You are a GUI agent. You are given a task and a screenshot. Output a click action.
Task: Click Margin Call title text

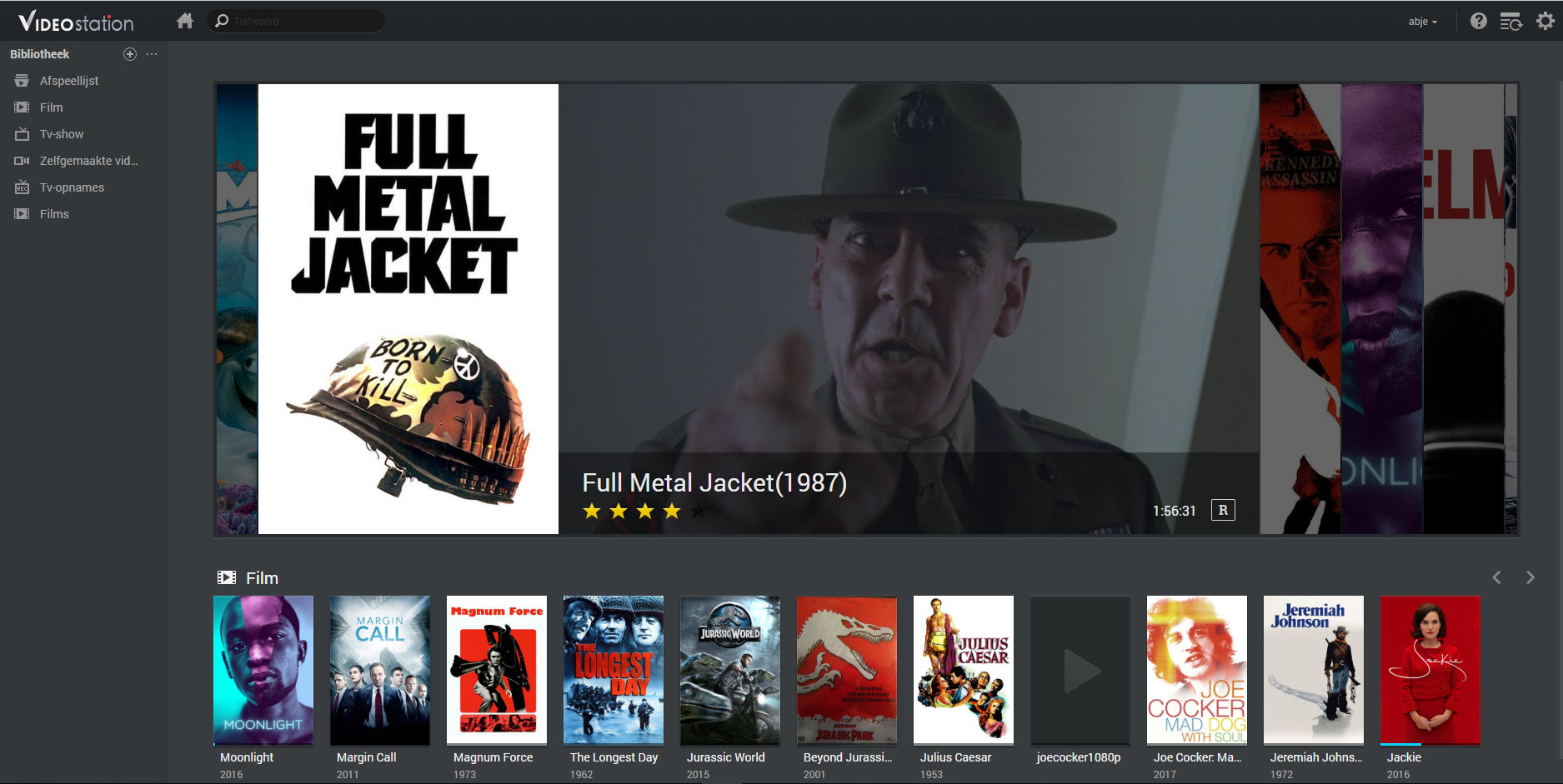(366, 757)
